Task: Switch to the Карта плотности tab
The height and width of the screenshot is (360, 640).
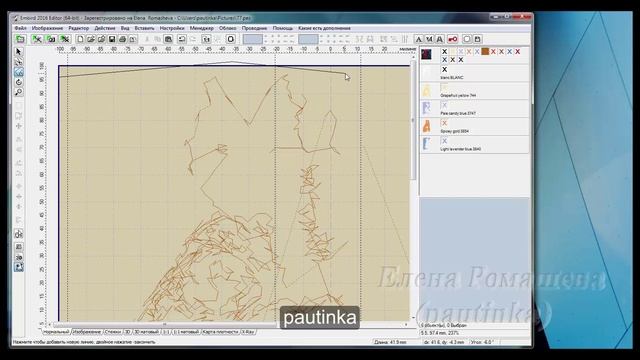Action: (x=220, y=332)
